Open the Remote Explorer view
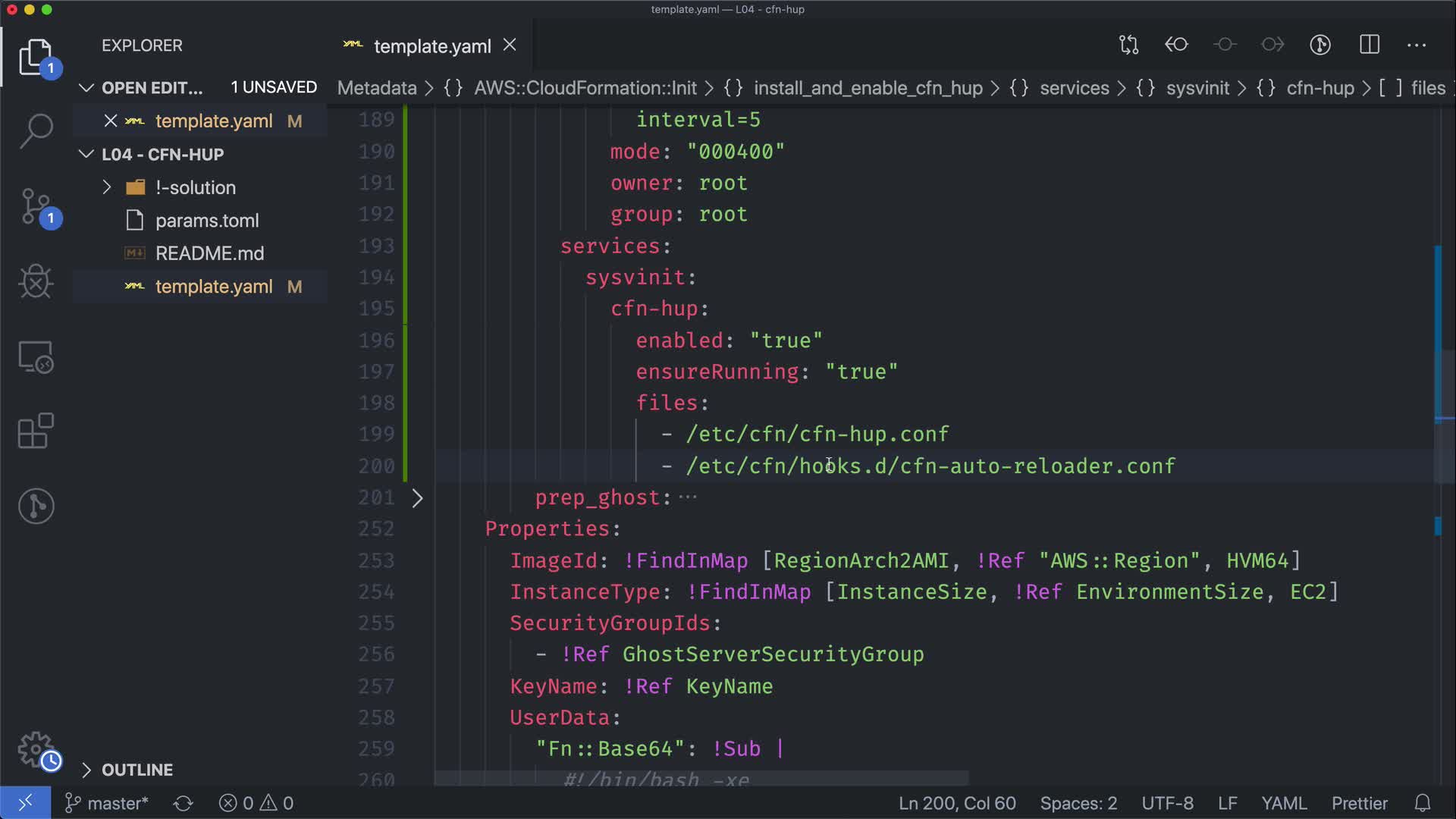This screenshot has height=819, width=1456. click(x=36, y=356)
